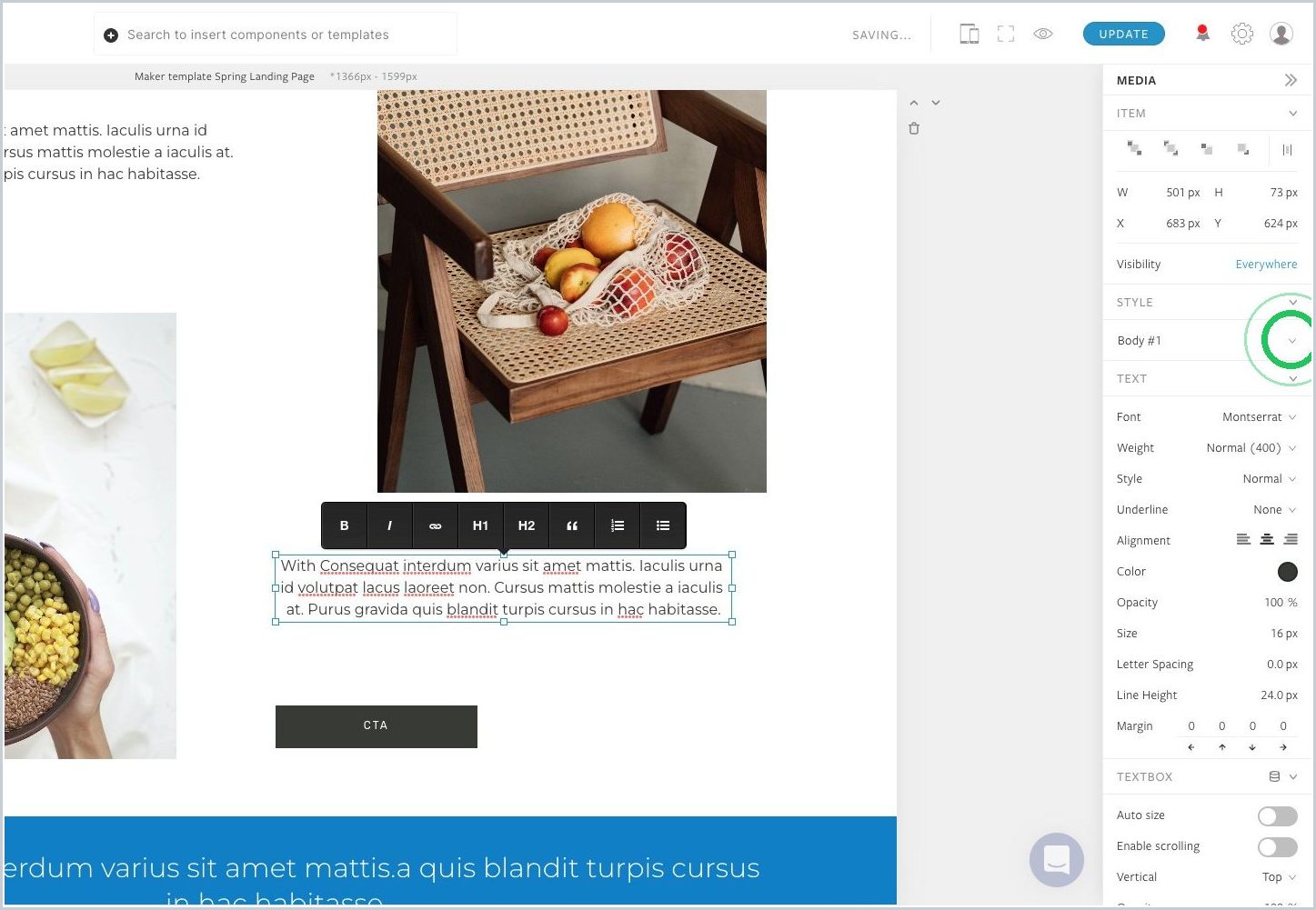
Task: Click the CTA button on canvas
Action: coord(377,726)
